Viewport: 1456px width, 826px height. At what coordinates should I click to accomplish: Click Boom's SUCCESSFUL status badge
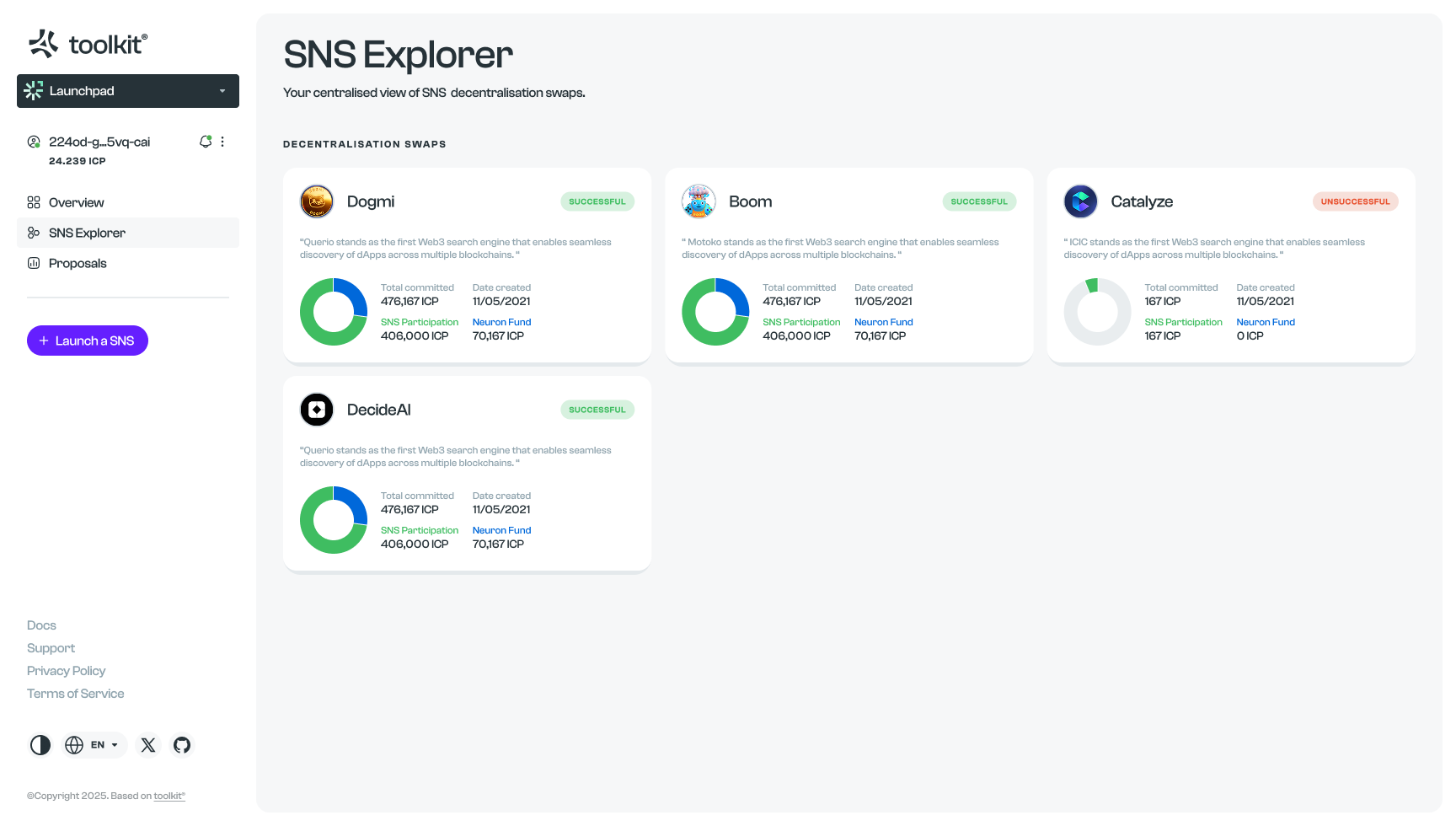[979, 201]
